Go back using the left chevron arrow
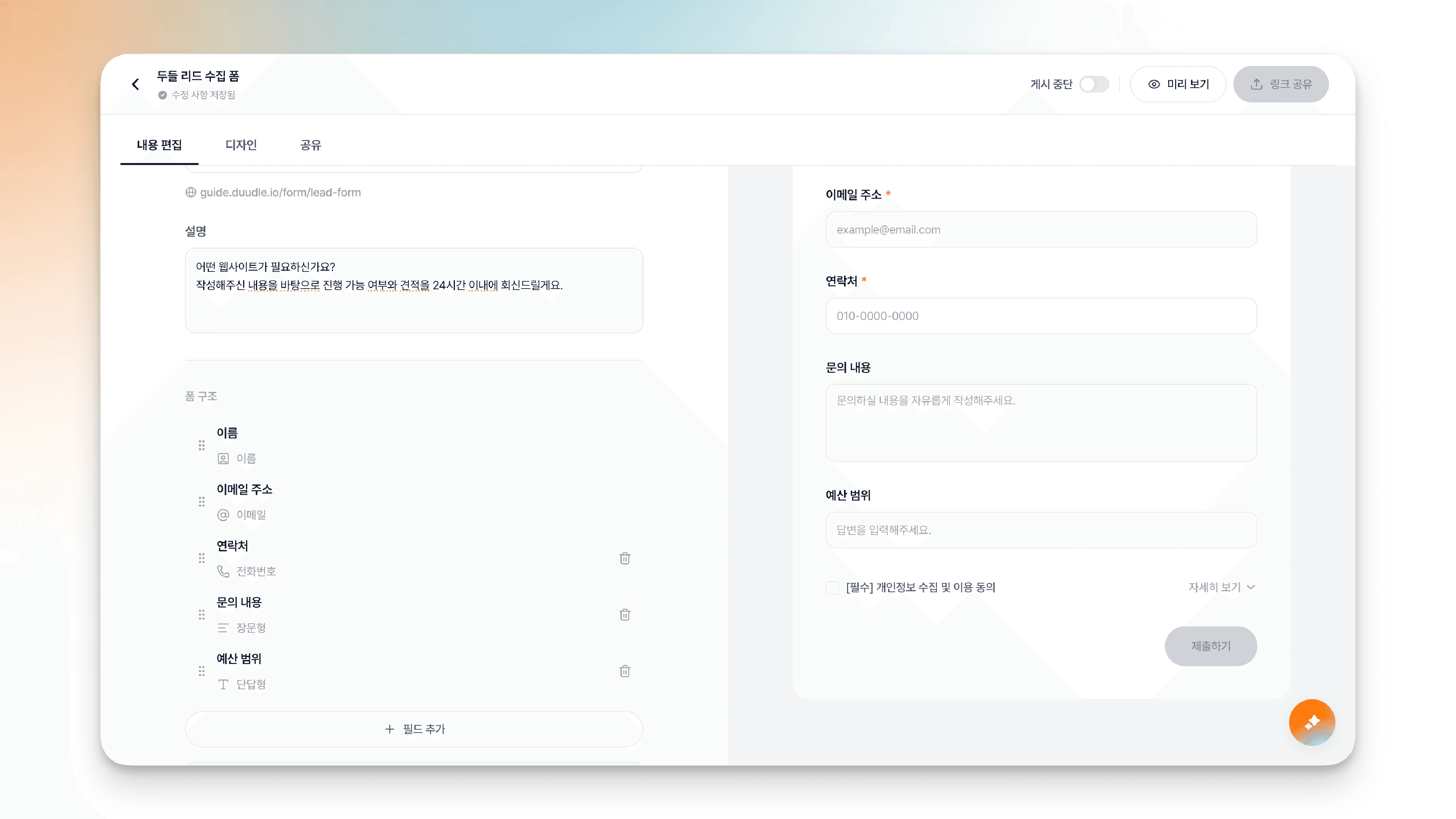The image size is (1456, 819). click(x=136, y=84)
